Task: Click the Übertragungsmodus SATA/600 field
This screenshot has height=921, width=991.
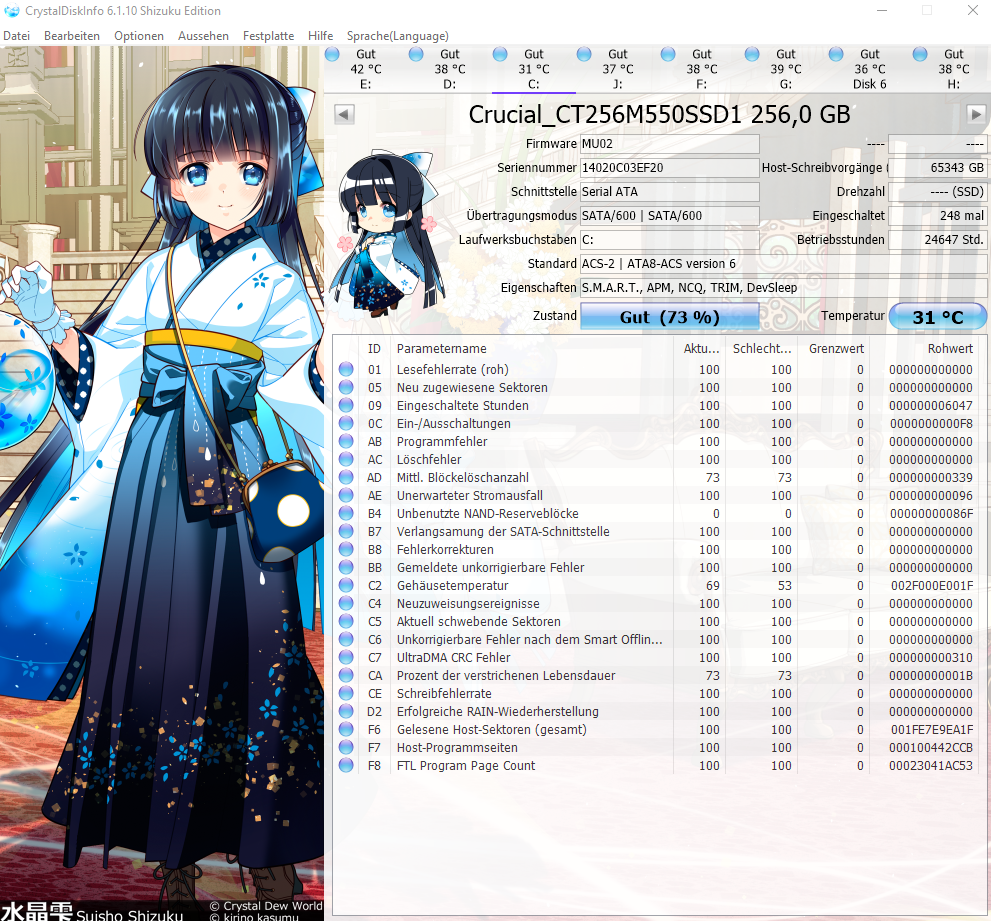Action: [x=669, y=216]
